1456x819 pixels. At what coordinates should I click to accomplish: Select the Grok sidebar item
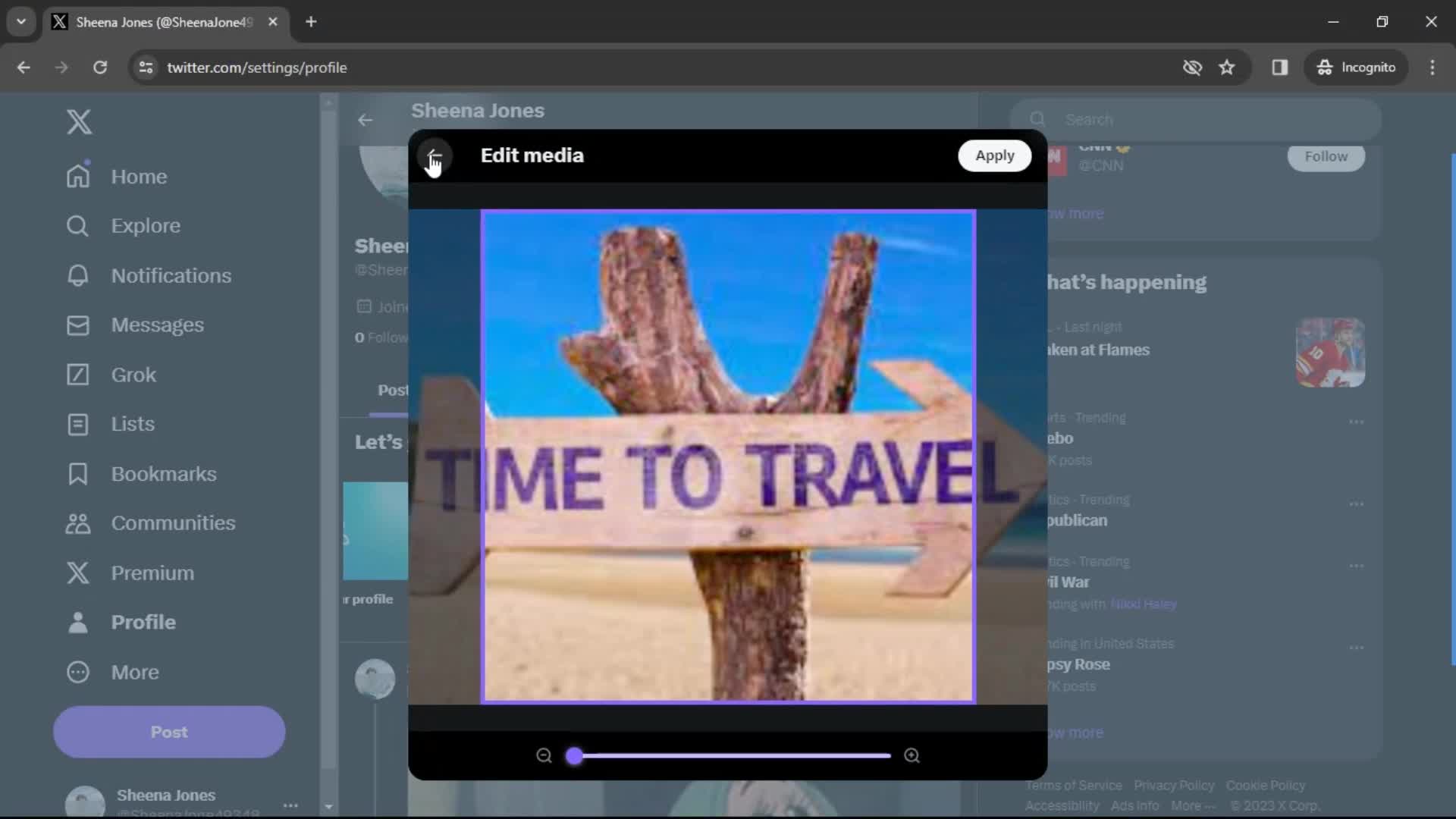(x=134, y=374)
